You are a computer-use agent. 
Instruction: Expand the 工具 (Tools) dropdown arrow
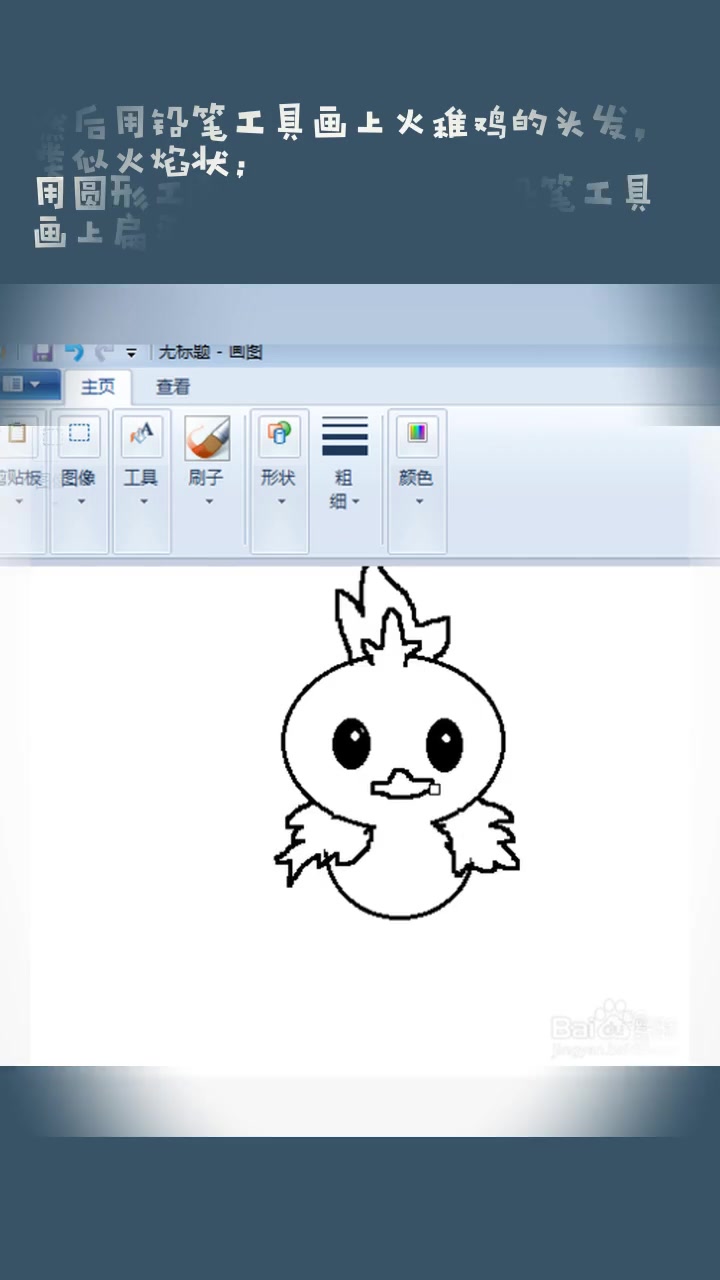click(143, 501)
